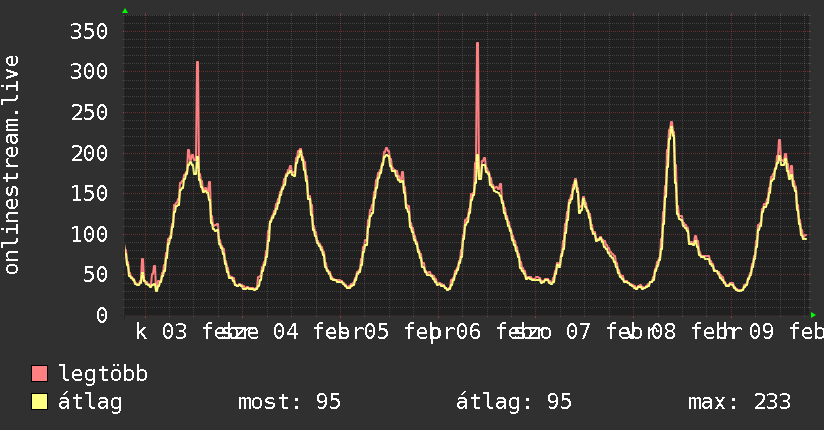
Task: Click the 0 y-axis label
Action: [x=102, y=315]
